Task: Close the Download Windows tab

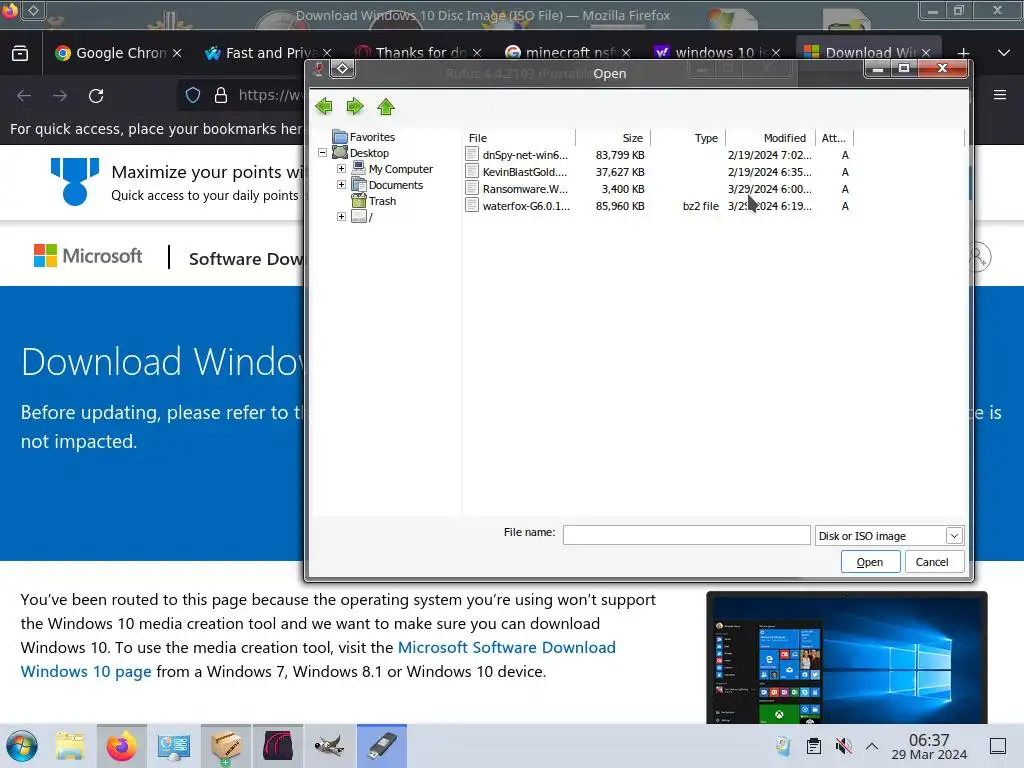Action: pyautogui.click(x=926, y=53)
